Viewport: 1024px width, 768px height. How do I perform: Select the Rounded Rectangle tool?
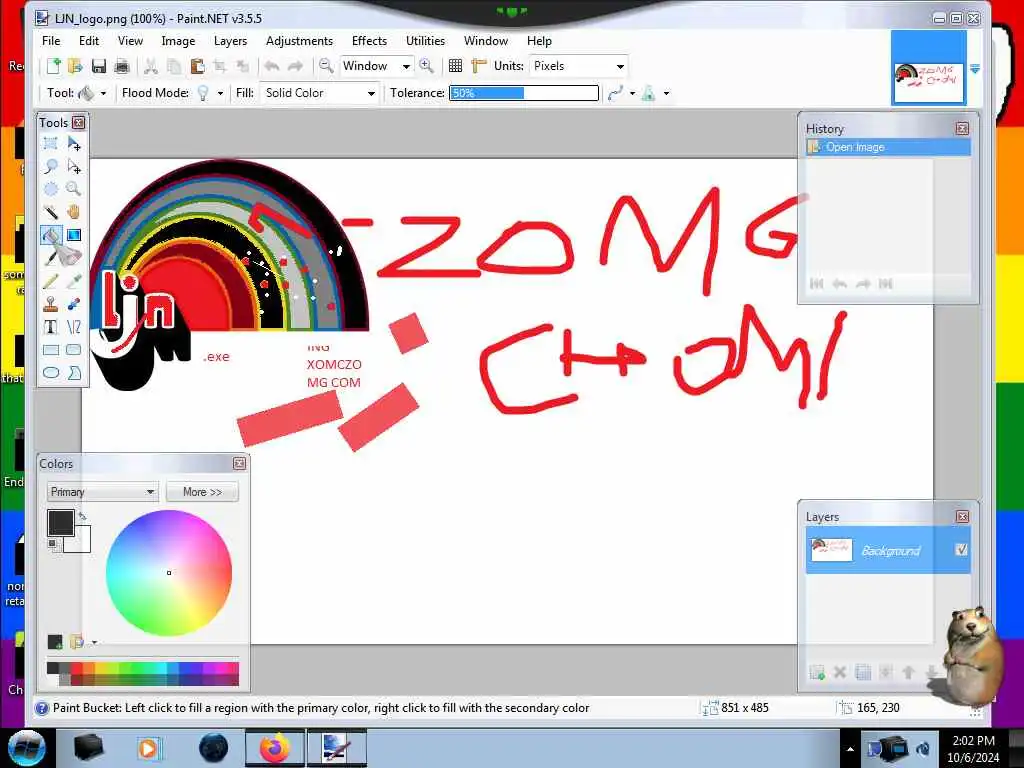(74, 350)
